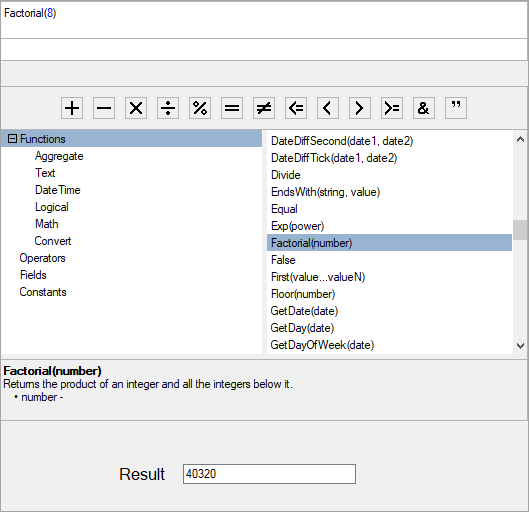The width and height of the screenshot is (529, 512).
Task: Click the function list scrollbar thumb
Action: coord(520,230)
